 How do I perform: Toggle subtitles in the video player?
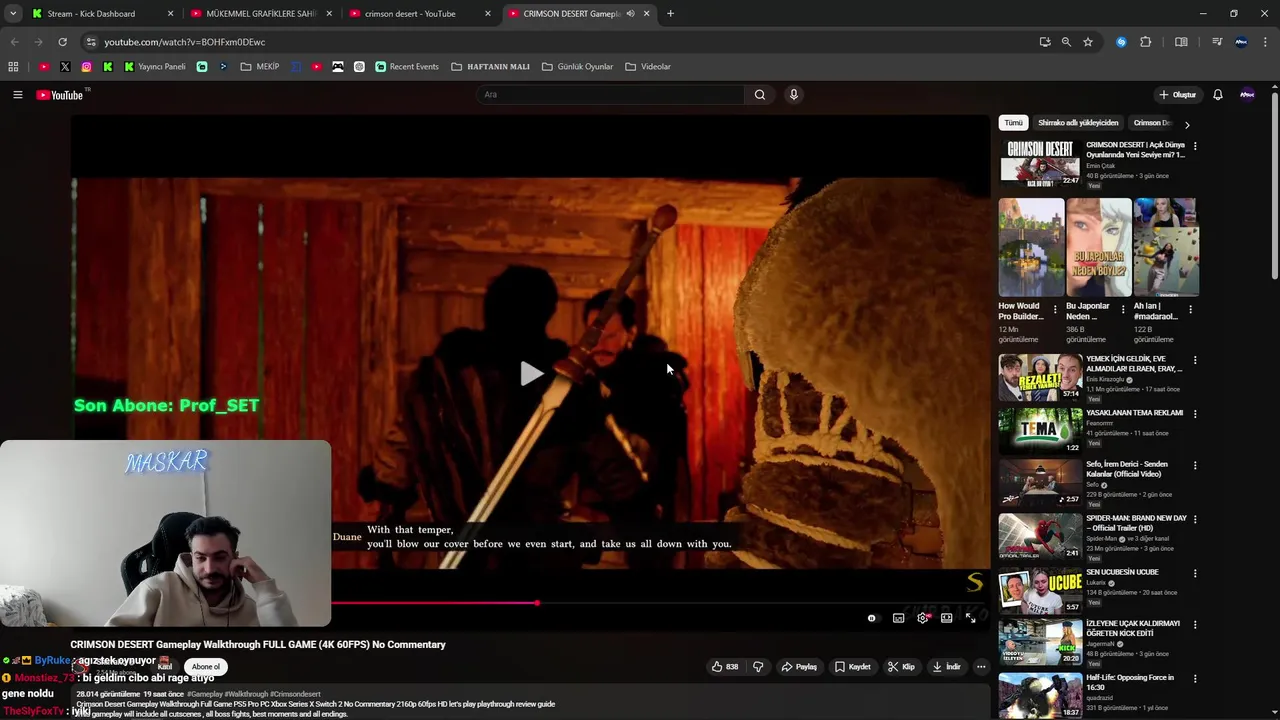(x=898, y=618)
